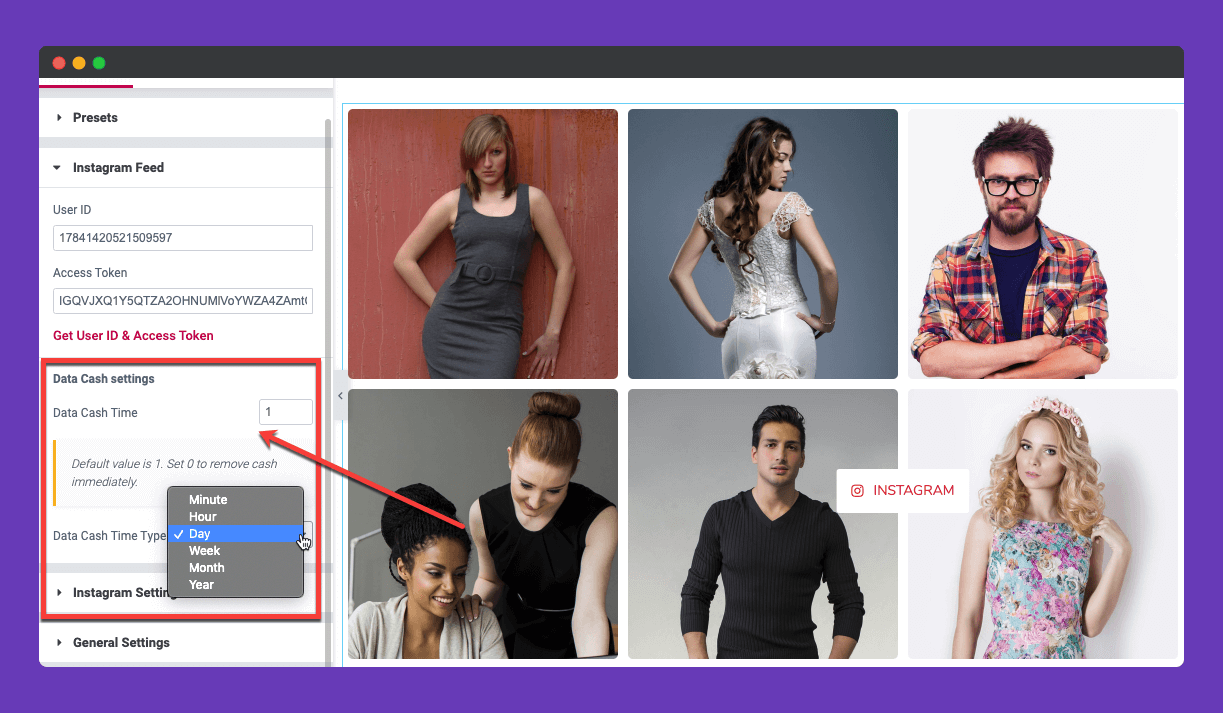Open photo of woman in gray dress
Screen dimensions: 1223x713
[483, 244]
